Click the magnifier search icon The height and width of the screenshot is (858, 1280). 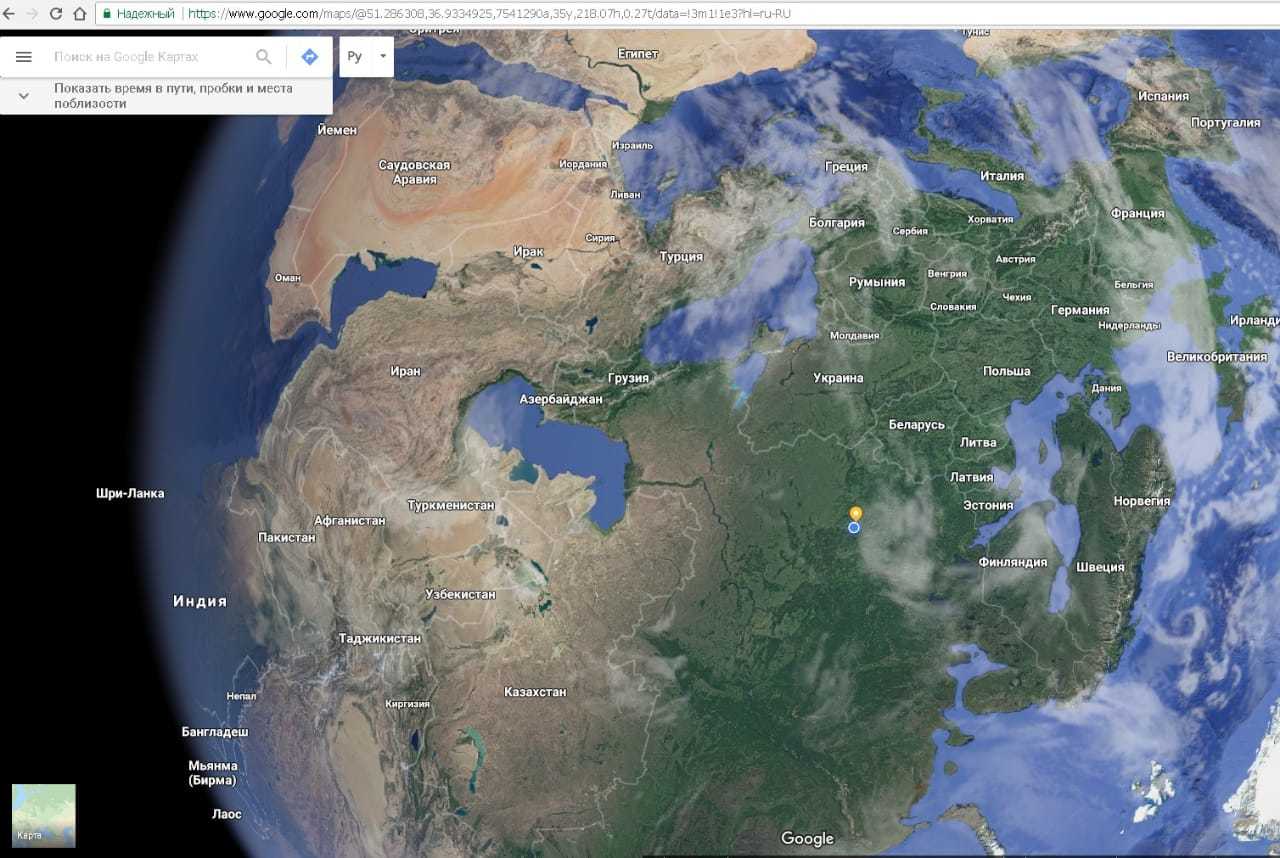(x=264, y=57)
